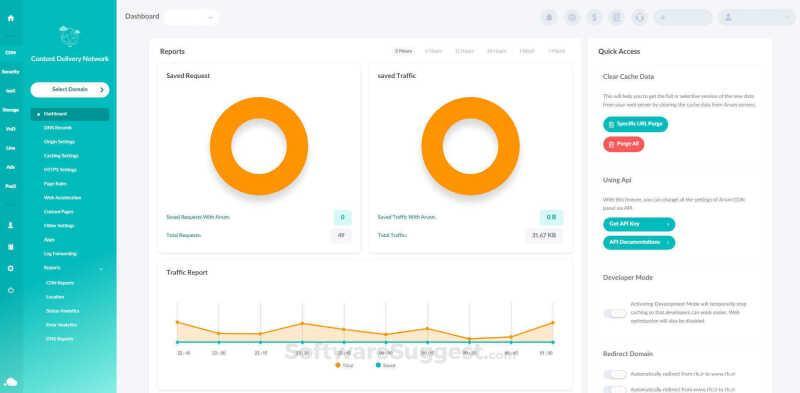800x393 pixels.
Task: Open Custom Pages in the sidebar
Action: click(x=59, y=212)
